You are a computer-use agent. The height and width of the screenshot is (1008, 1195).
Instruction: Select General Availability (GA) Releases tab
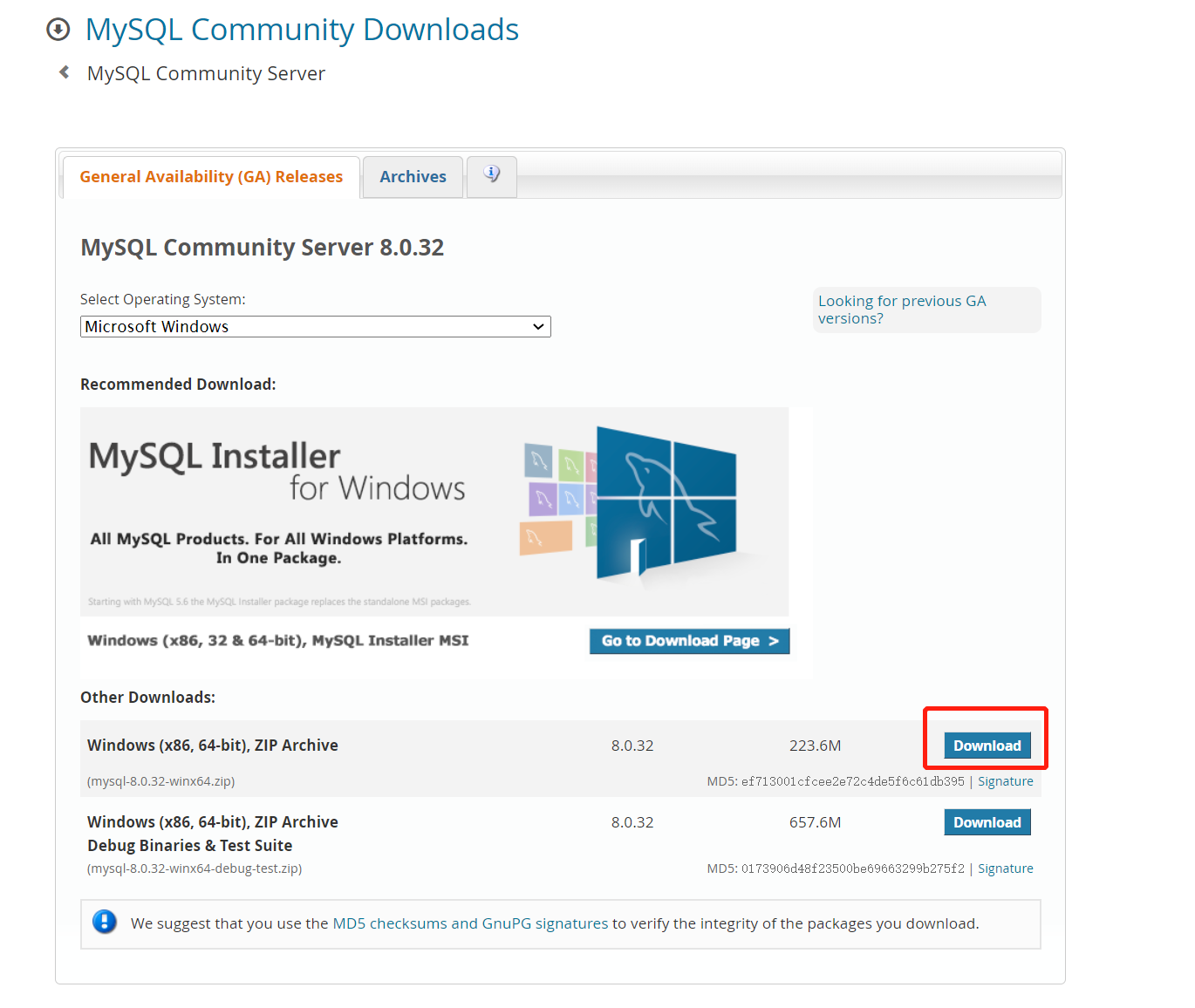point(211,177)
